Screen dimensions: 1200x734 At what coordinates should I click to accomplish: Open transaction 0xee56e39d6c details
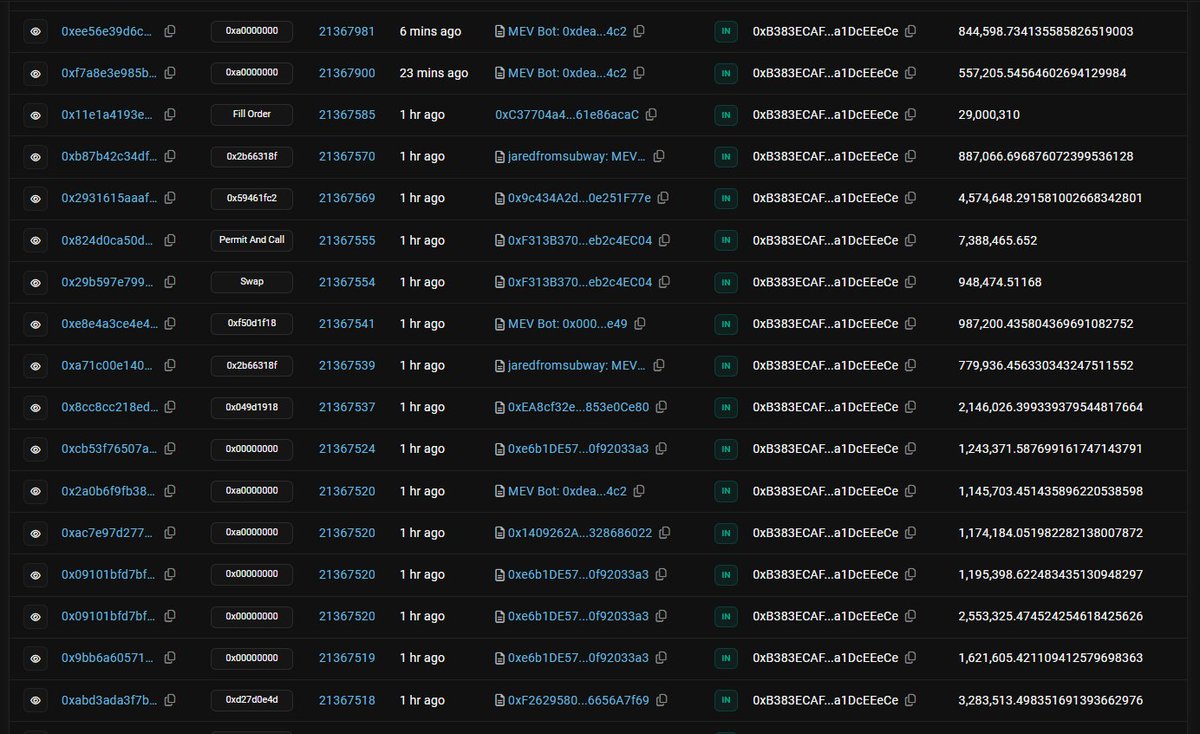pyautogui.click(x=107, y=32)
